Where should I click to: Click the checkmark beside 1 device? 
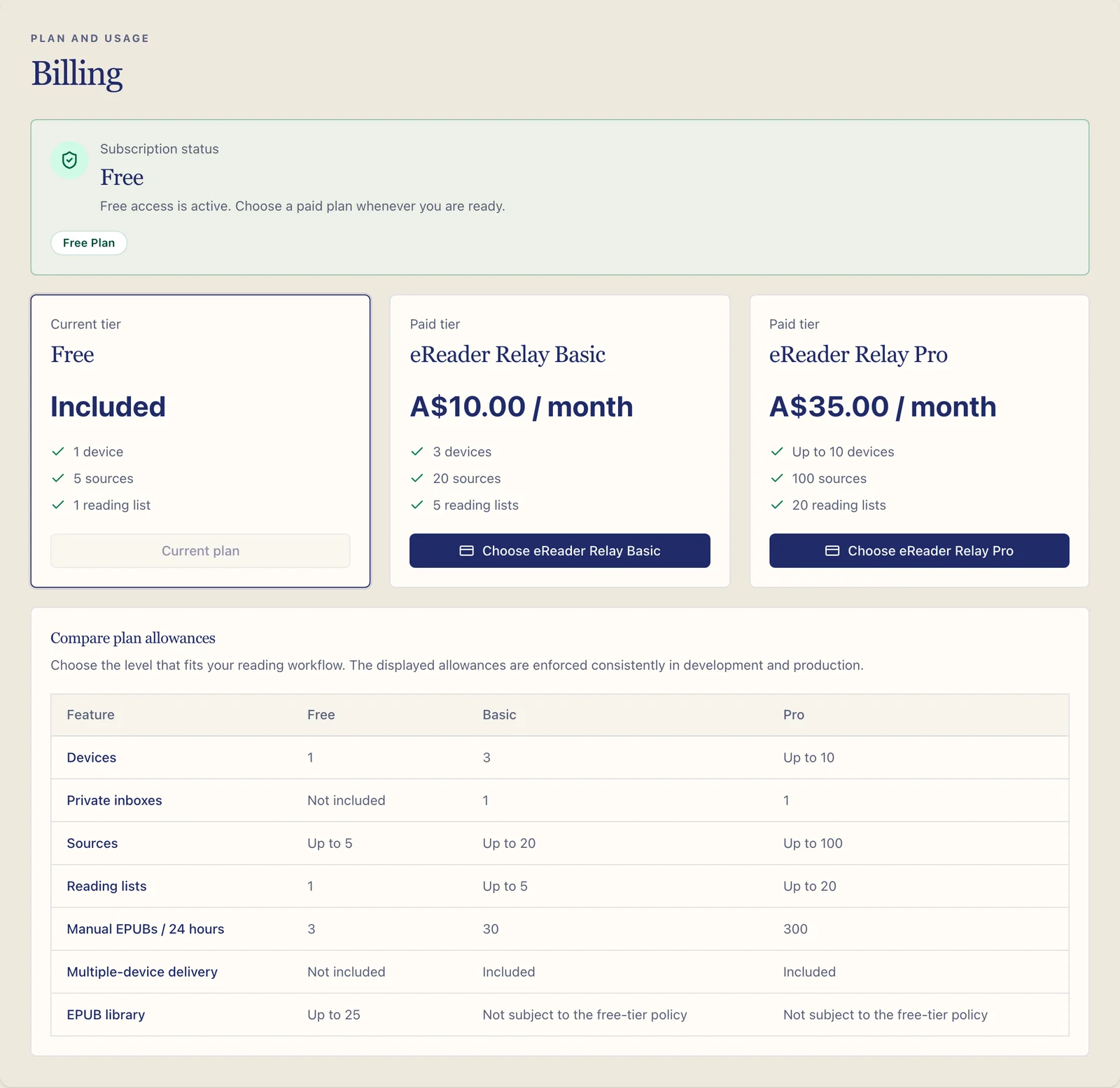click(58, 452)
